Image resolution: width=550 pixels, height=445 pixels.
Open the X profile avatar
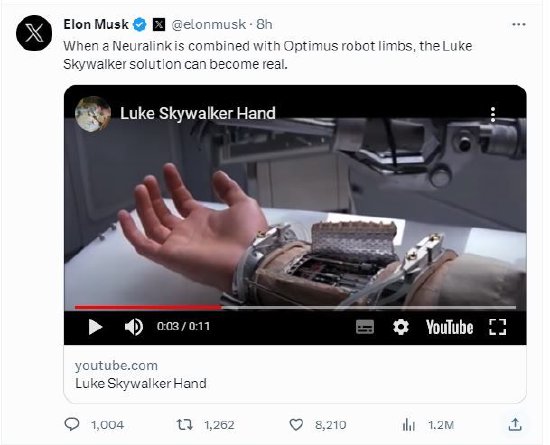[x=34, y=33]
